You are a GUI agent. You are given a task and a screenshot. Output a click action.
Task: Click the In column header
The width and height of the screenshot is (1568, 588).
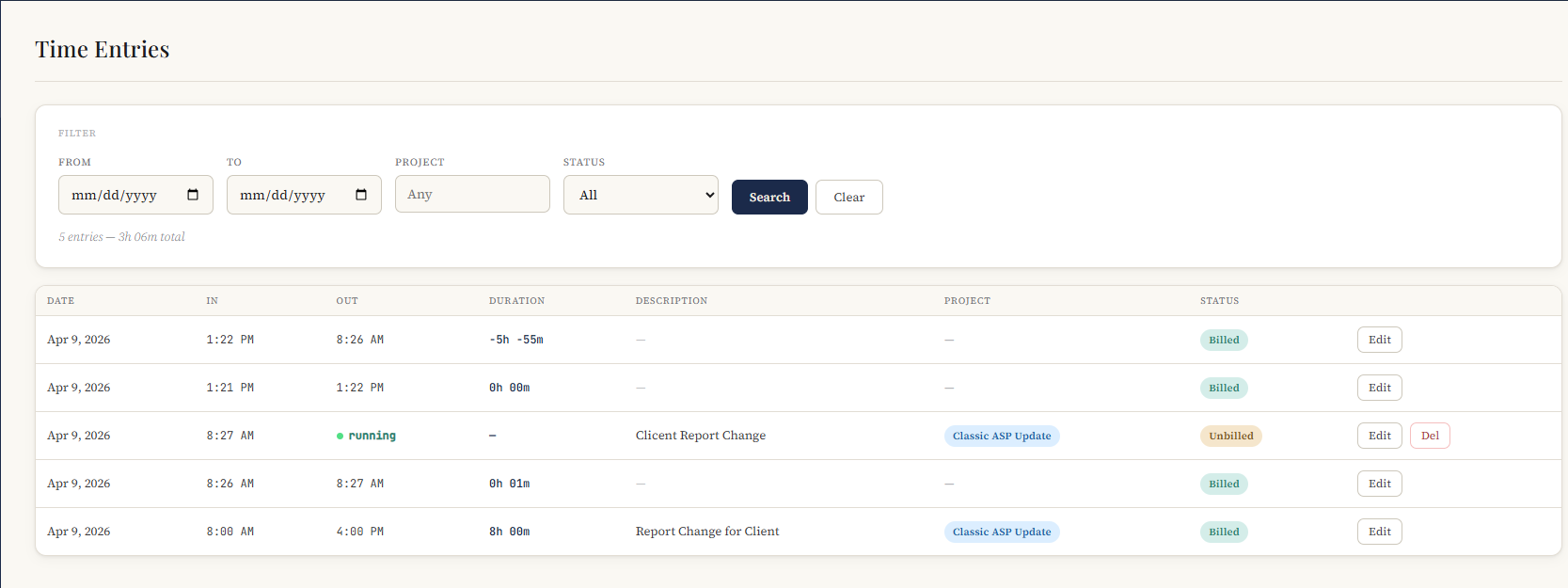[213, 301]
